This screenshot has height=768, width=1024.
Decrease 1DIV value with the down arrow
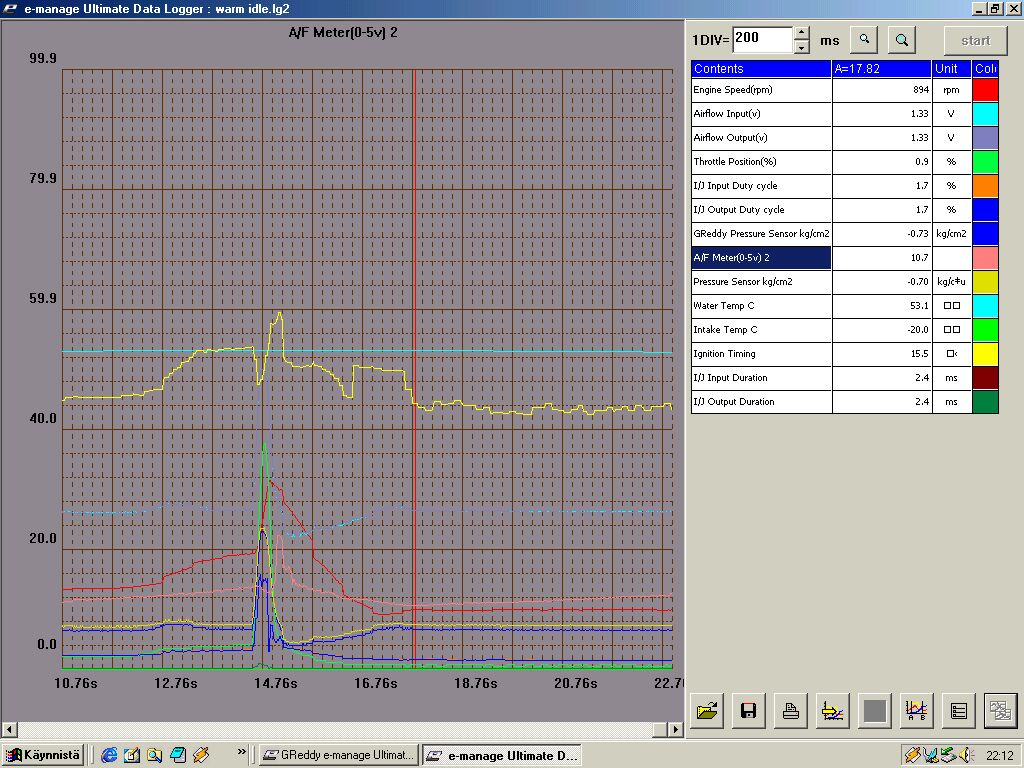click(801, 47)
